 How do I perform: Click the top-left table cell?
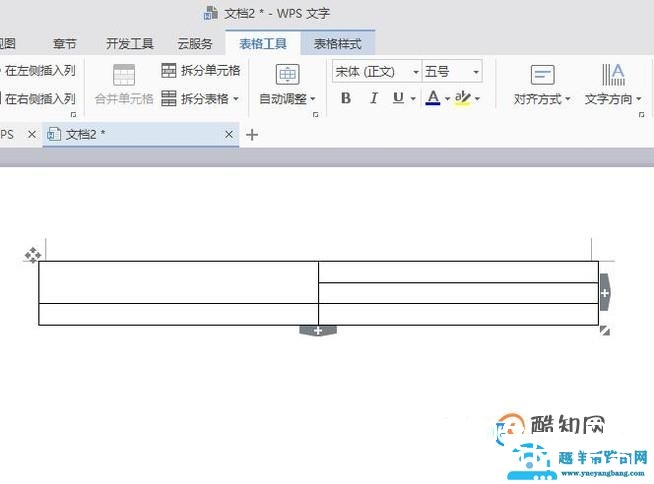pos(179,282)
